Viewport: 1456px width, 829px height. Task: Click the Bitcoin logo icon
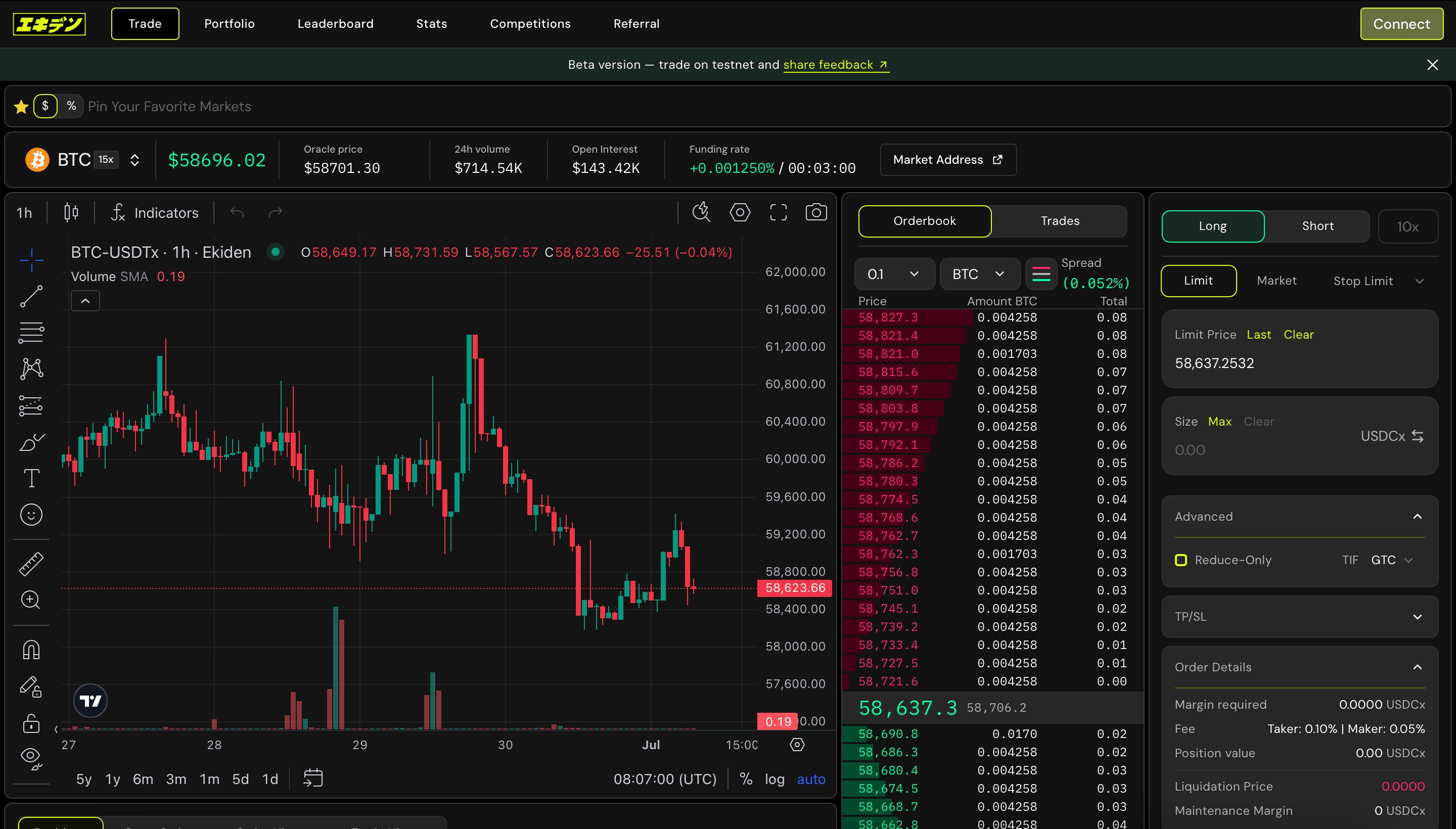(x=37, y=160)
